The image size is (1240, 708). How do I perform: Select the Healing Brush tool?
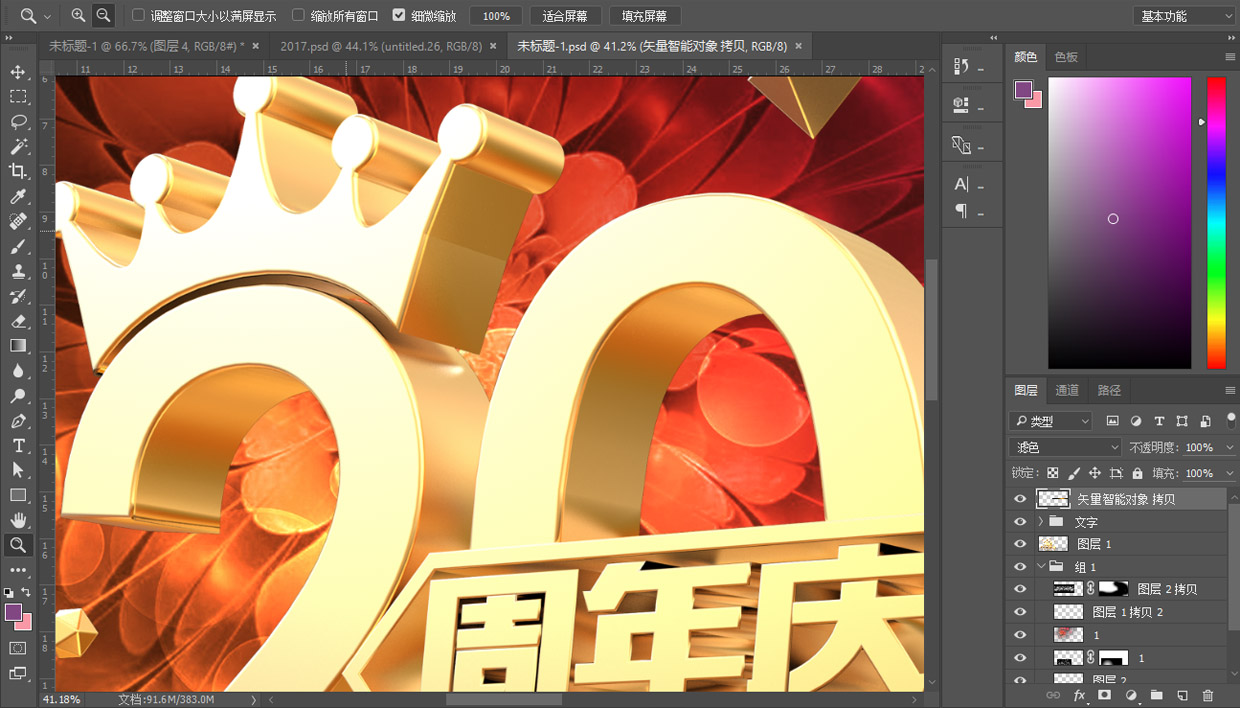point(18,221)
